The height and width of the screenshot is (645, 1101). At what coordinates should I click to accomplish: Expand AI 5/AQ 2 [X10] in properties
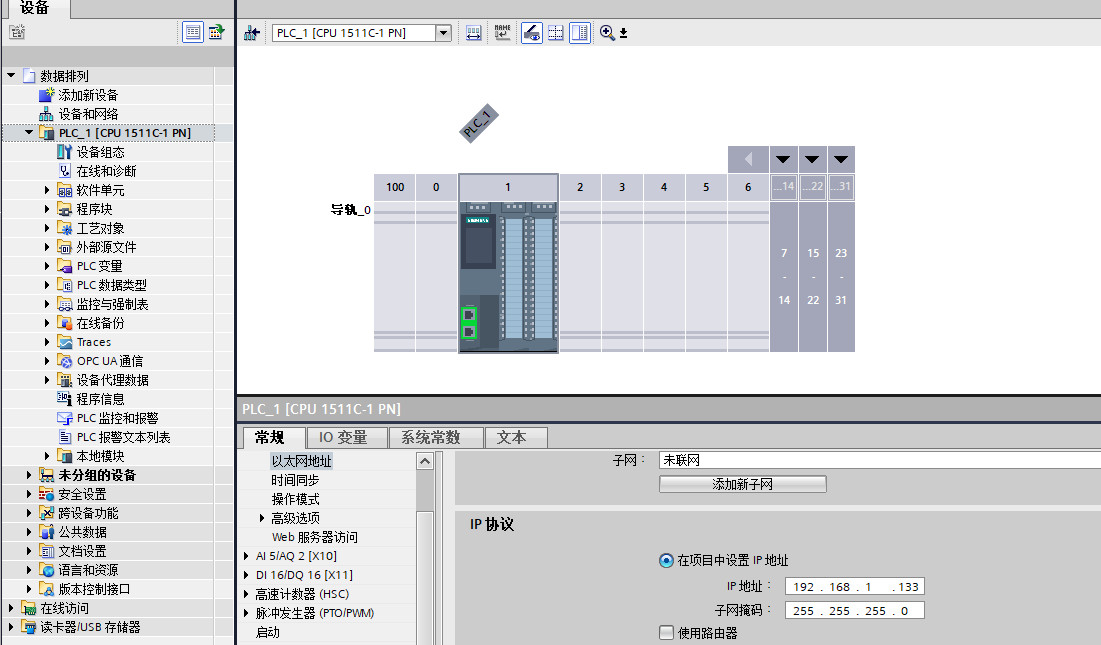click(246, 556)
